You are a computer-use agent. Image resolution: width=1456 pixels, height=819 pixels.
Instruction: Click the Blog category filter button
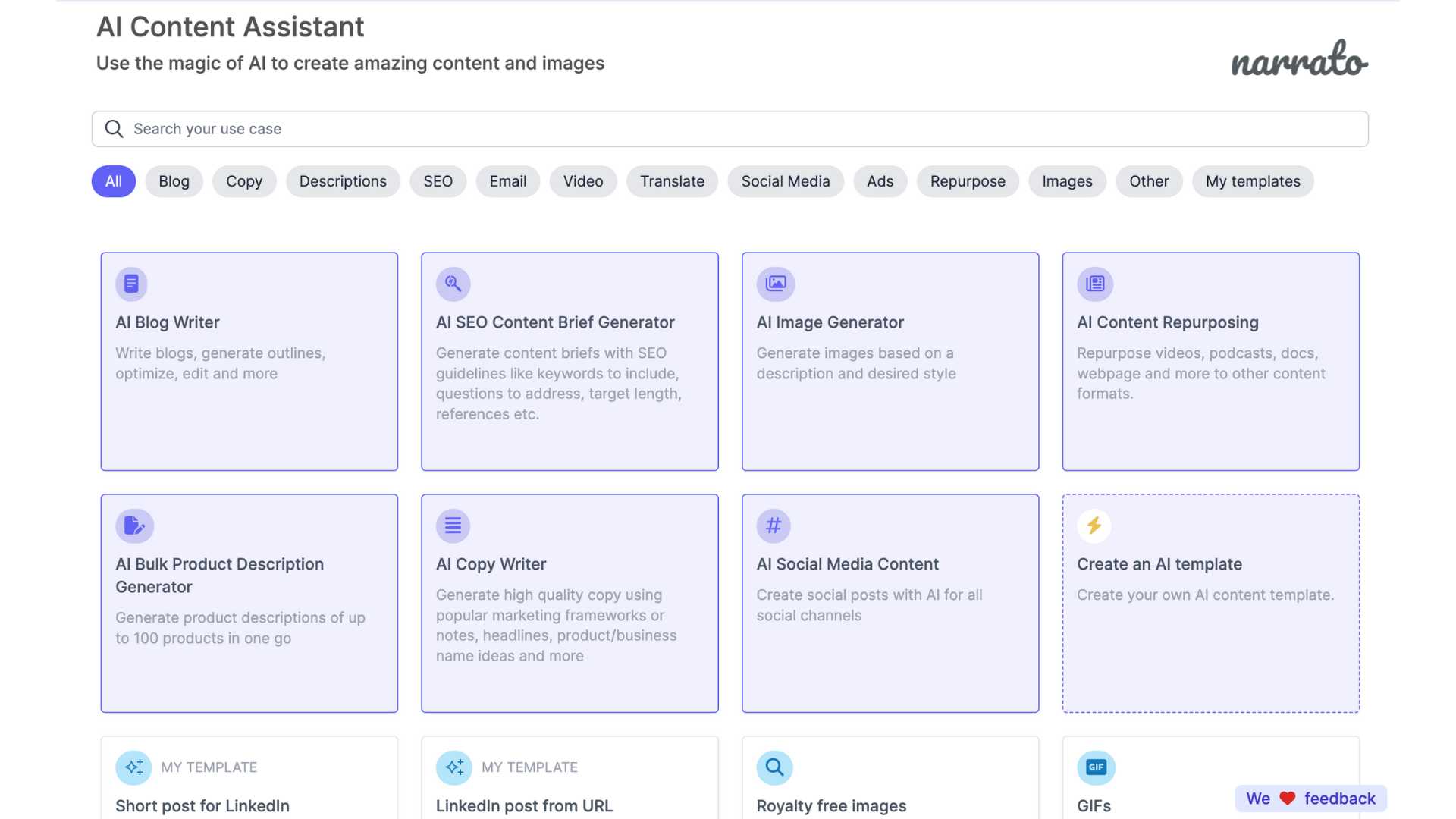(174, 181)
